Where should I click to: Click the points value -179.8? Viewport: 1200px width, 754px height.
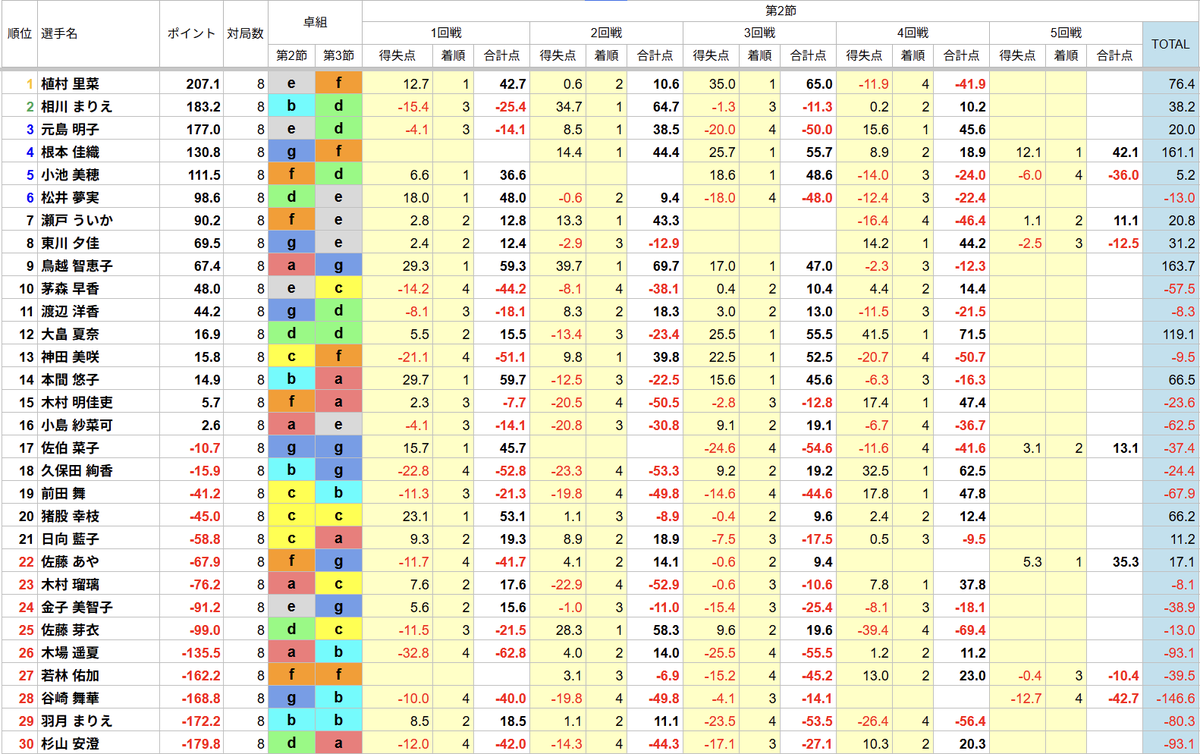201,744
